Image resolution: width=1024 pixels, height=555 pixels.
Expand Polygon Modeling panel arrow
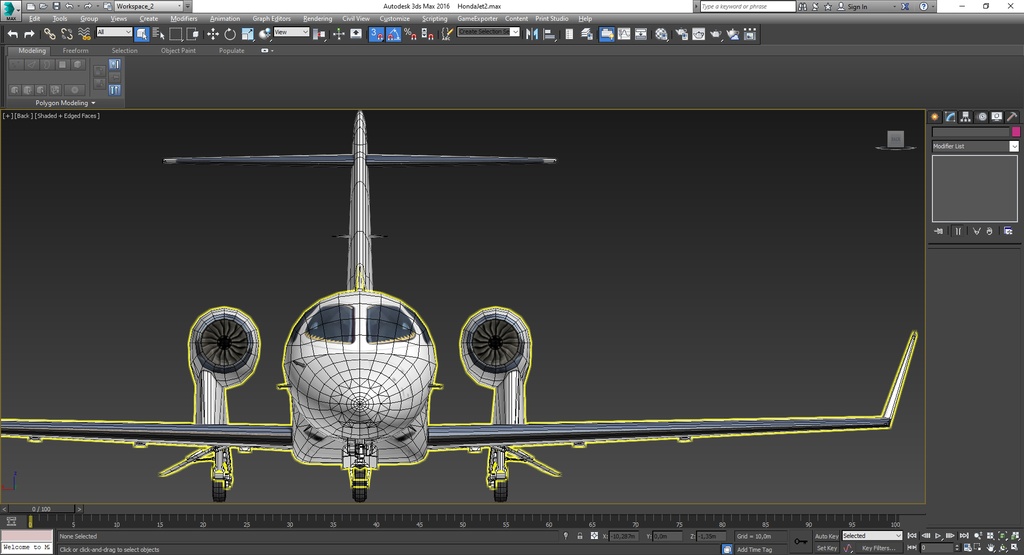[93, 103]
